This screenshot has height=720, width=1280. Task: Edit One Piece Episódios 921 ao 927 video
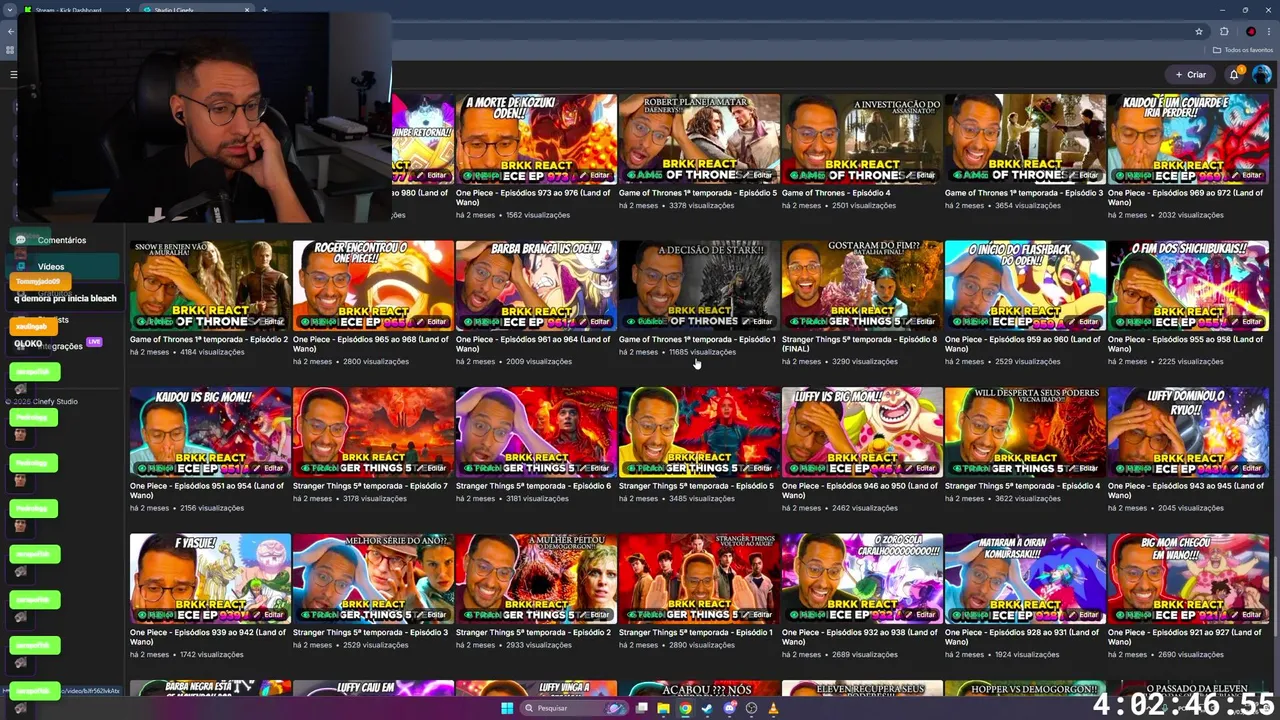point(1247,615)
